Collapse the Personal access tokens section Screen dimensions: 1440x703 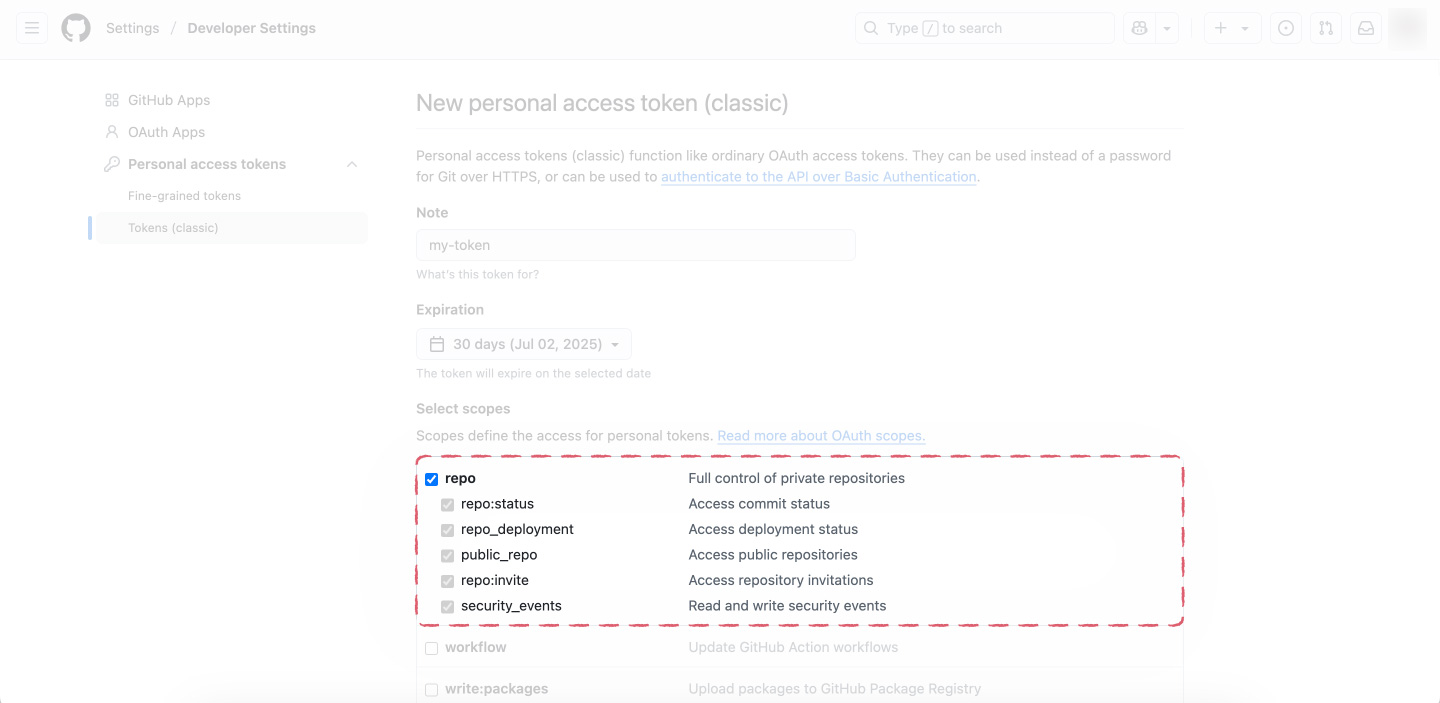click(351, 163)
